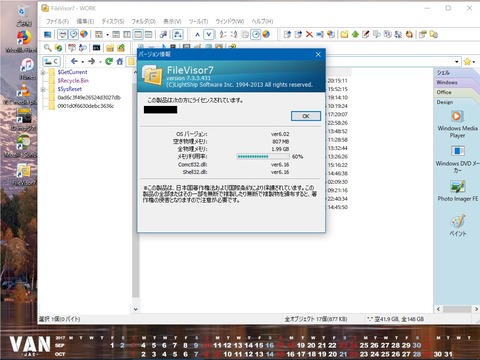The width and height of the screenshot is (480, 360).
Task: Select the 0901d0f6630debc3636c folder
Action: [86, 106]
